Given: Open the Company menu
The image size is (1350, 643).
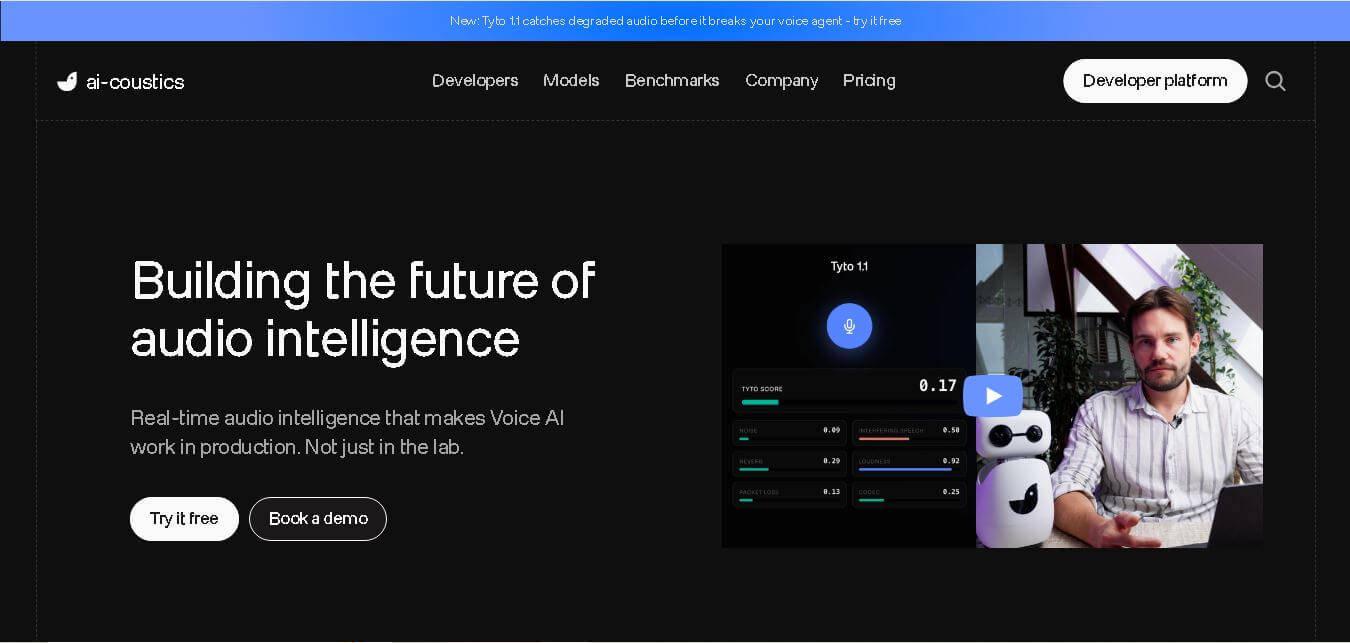Looking at the screenshot, I should 781,80.
